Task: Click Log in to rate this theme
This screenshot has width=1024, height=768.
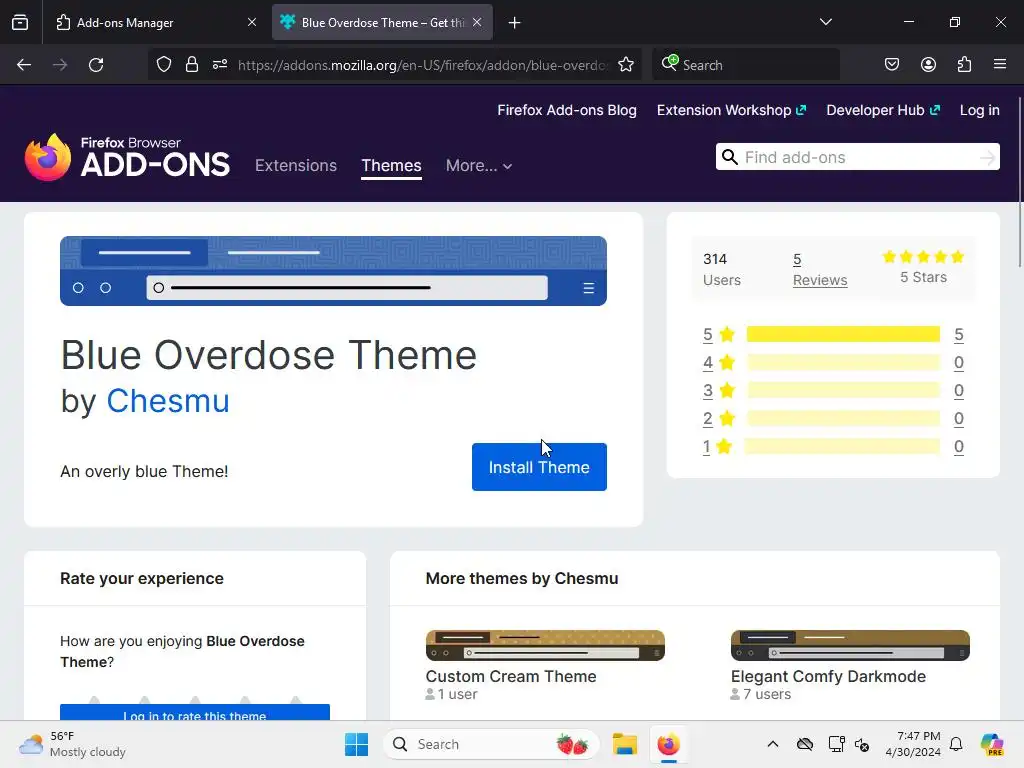Action: click(195, 712)
